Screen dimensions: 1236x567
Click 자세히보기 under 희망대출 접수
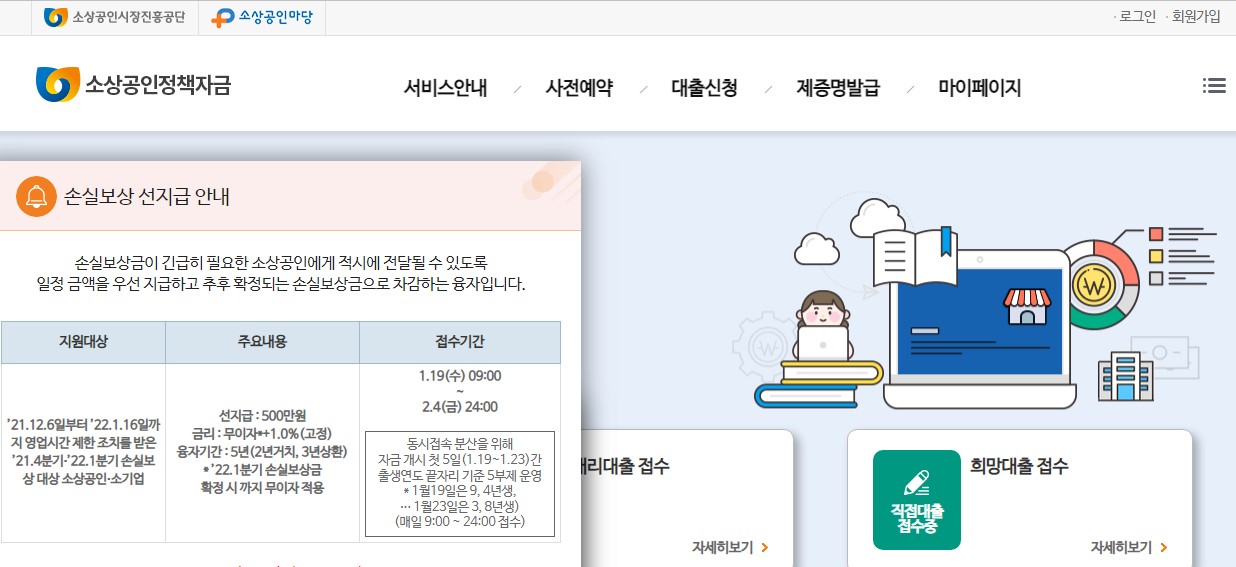tap(1129, 547)
